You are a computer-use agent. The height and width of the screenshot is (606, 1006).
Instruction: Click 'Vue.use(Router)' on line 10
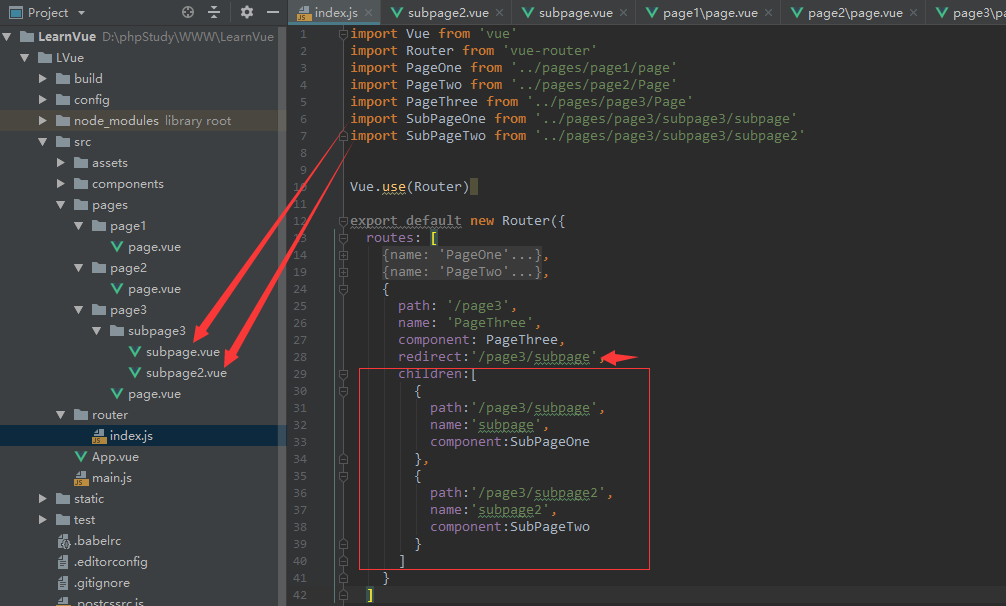pyautogui.click(x=409, y=187)
